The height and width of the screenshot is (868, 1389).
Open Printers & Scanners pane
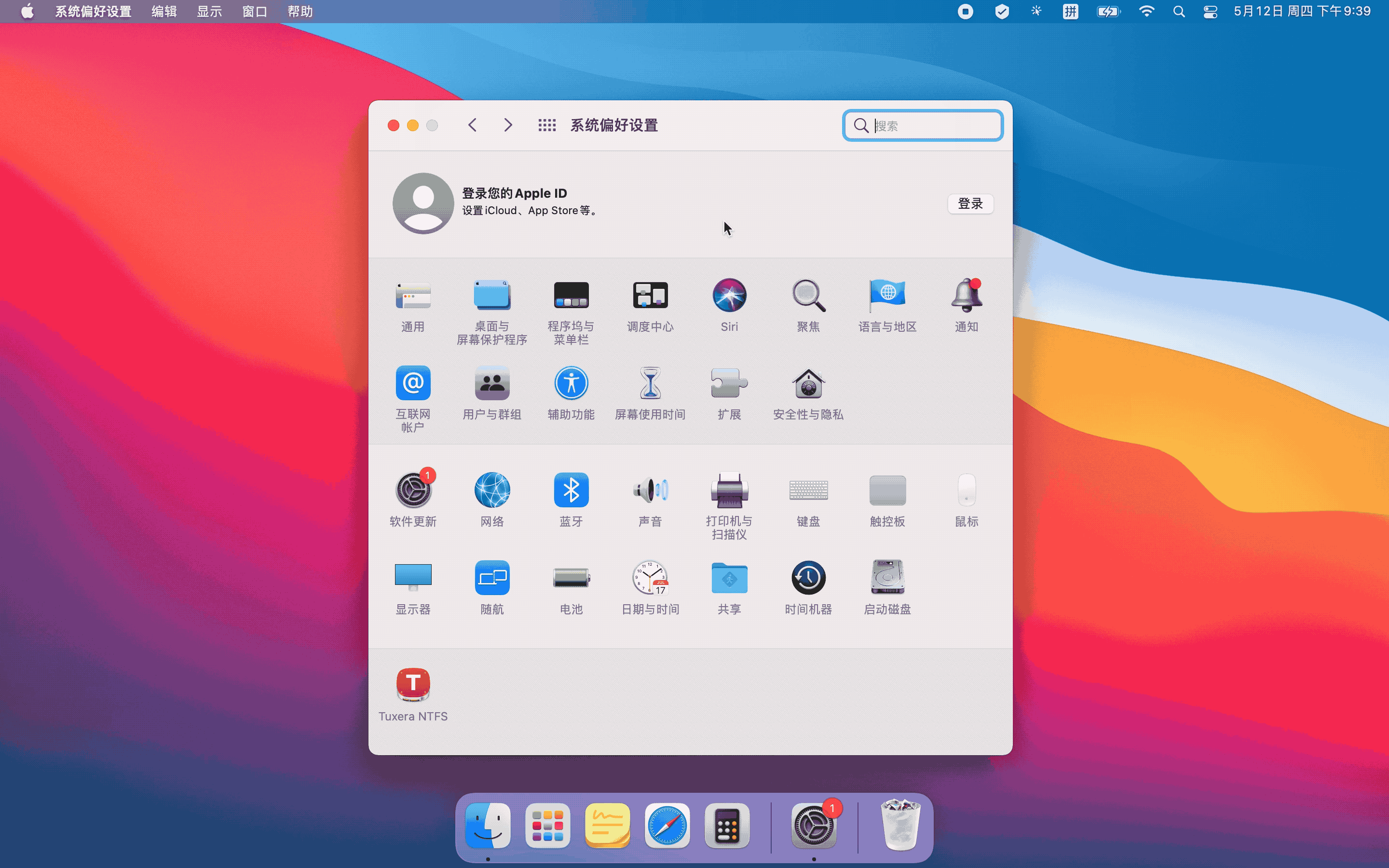729,490
